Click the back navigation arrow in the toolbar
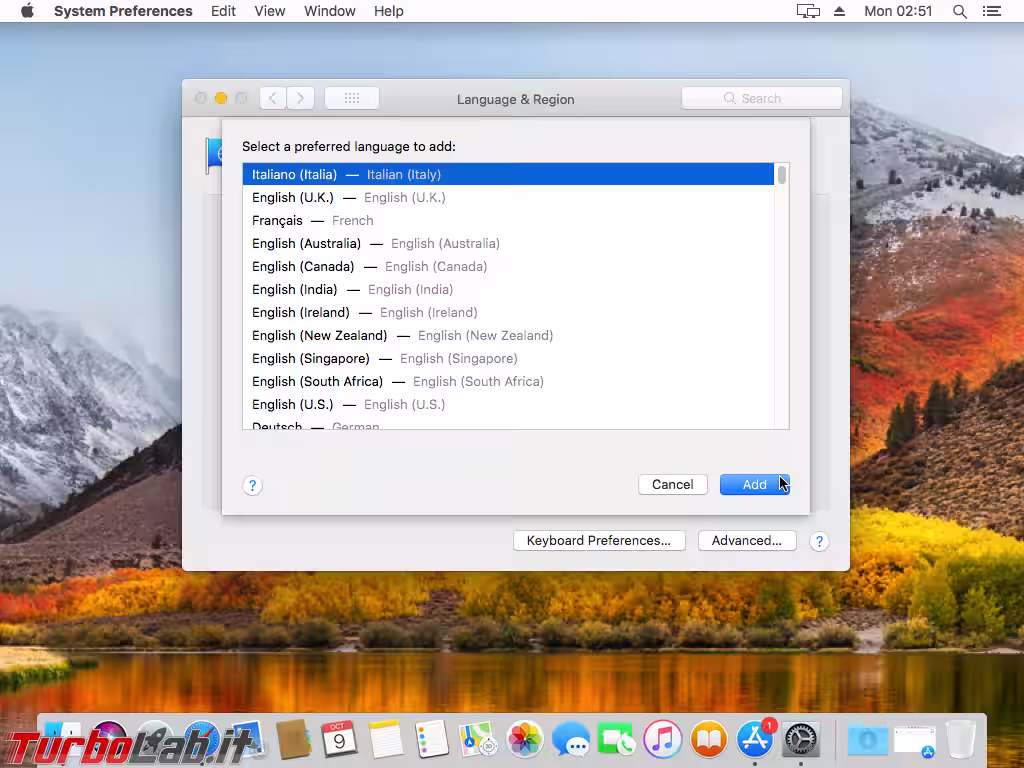This screenshot has height=768, width=1024. 272,97
